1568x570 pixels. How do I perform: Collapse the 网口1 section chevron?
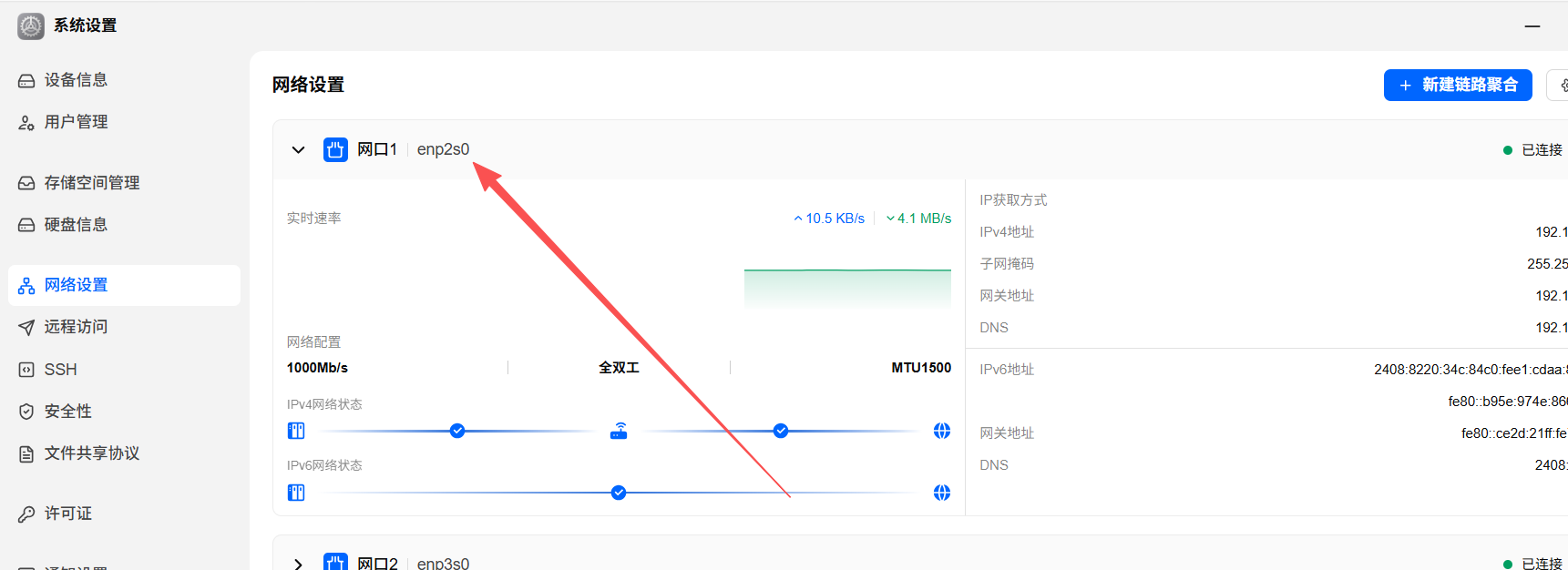click(298, 149)
